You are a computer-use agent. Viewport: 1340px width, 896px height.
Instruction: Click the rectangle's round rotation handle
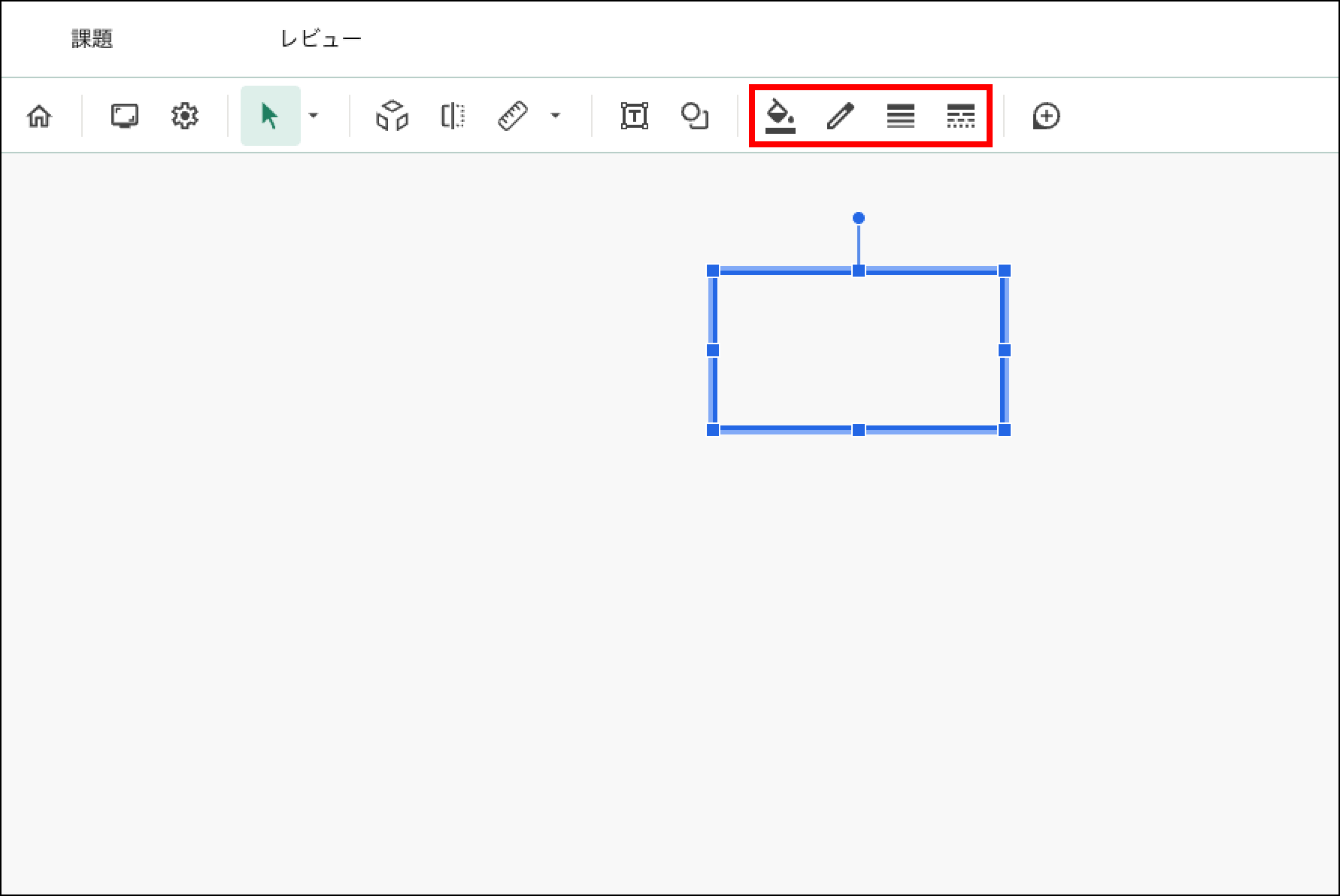pyautogui.click(x=859, y=218)
